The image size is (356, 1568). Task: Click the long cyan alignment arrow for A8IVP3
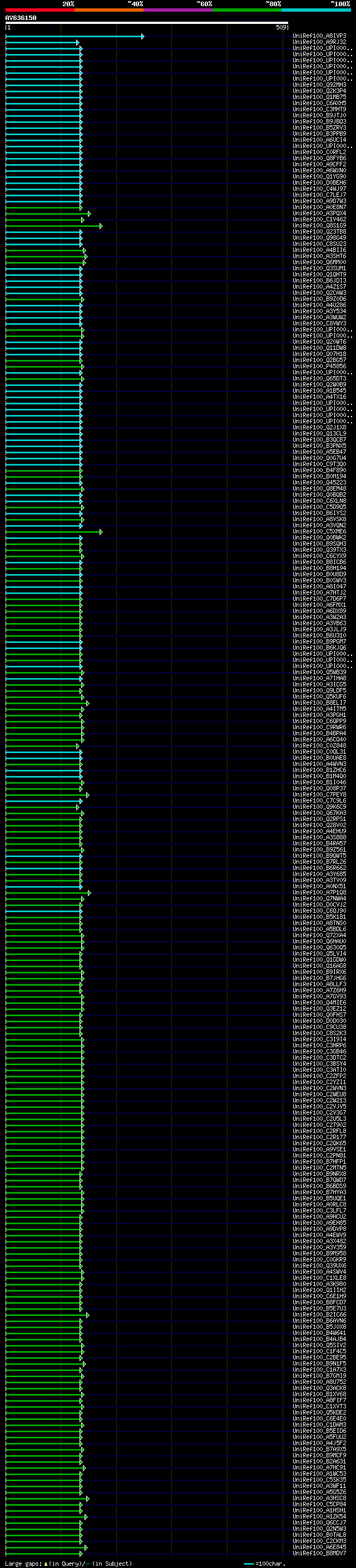(x=75, y=37)
